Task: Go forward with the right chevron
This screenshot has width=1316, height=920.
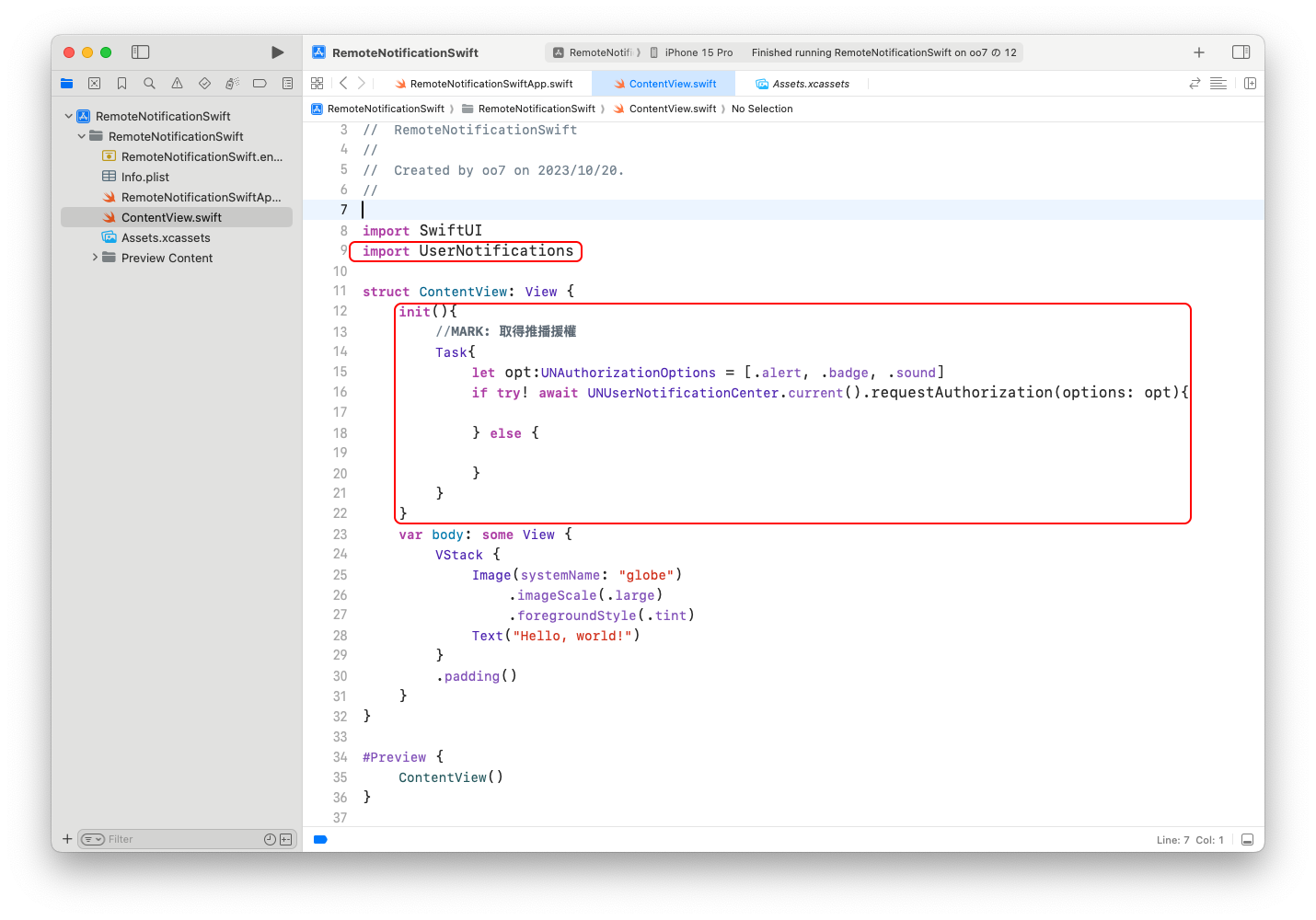Action: pos(362,84)
